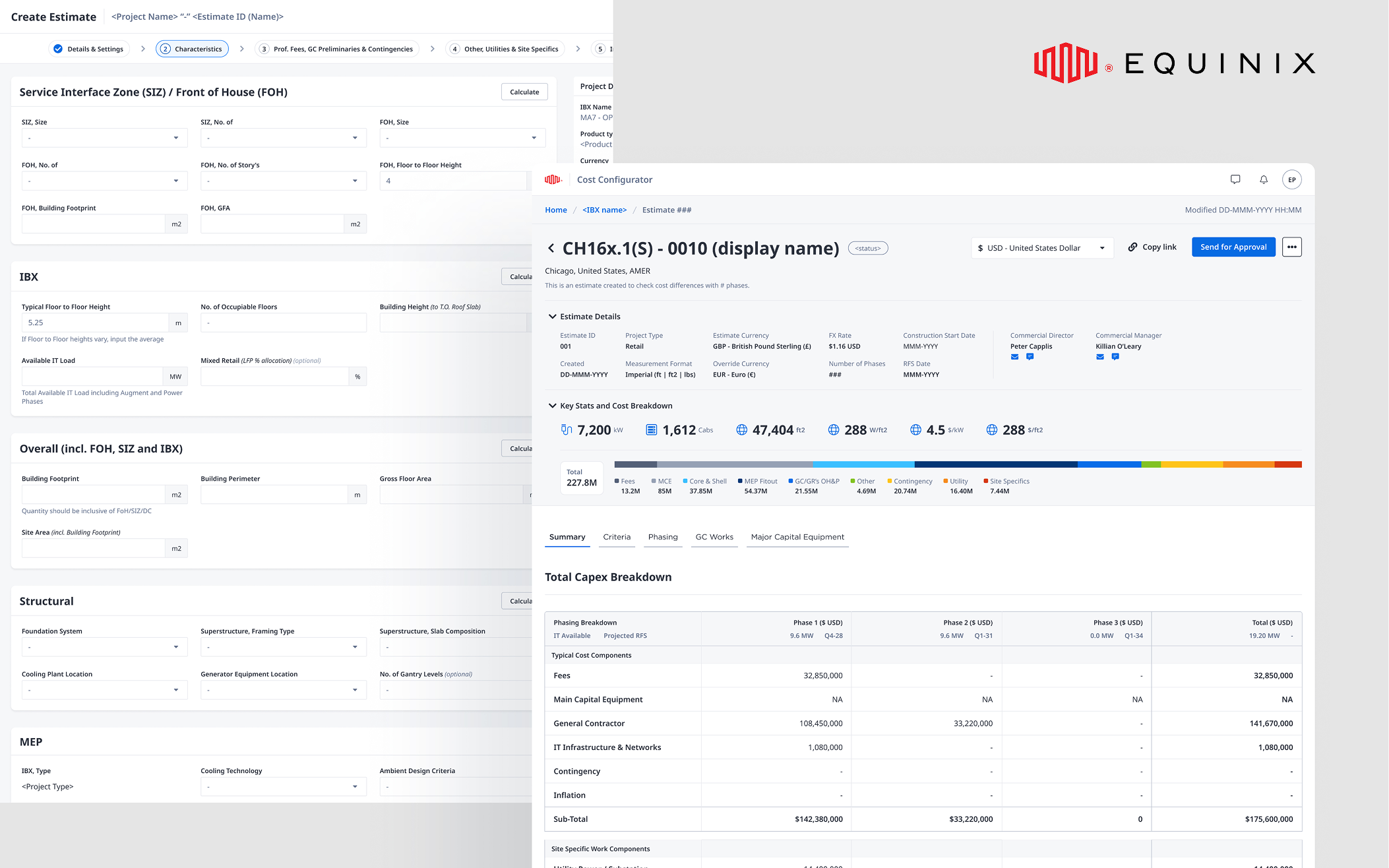This screenshot has height=868, width=1389.
Task: Go to step three Prof. Fees, GC Preliminaries
Action: coord(337,49)
